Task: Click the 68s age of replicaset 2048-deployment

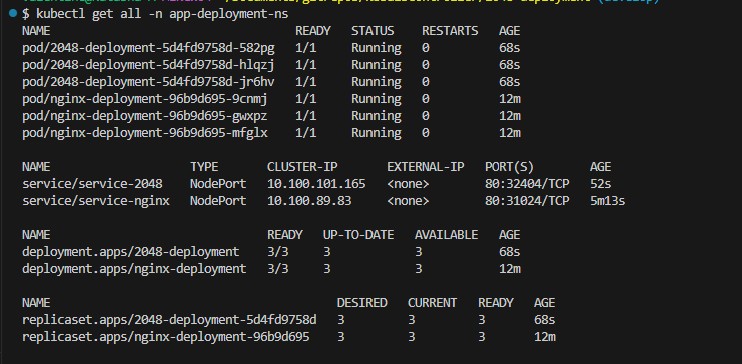Action: pos(544,320)
